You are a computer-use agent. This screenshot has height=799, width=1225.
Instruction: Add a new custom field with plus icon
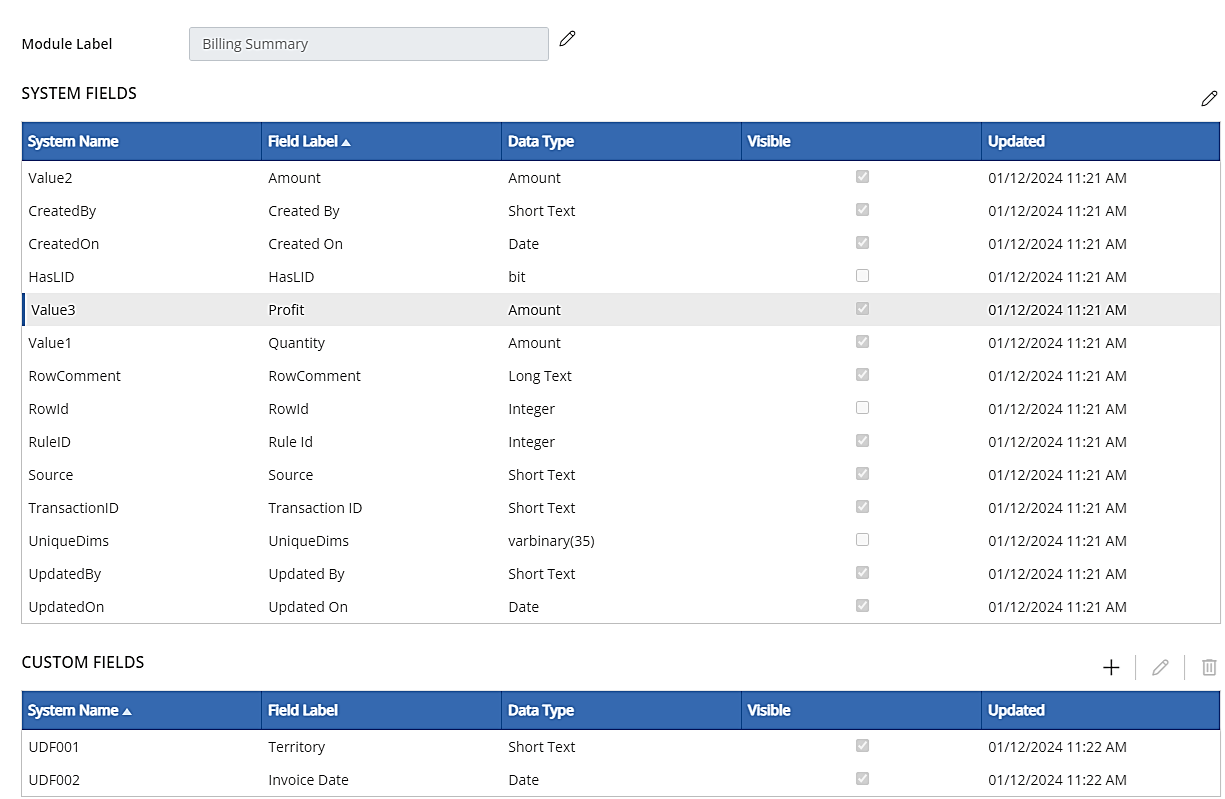click(x=1111, y=667)
